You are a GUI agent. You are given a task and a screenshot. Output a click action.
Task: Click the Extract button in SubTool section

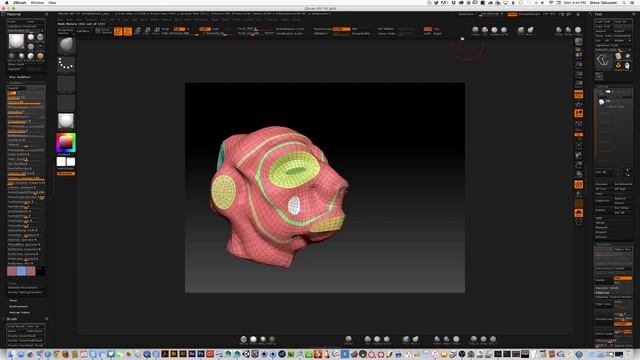[x=601, y=237]
